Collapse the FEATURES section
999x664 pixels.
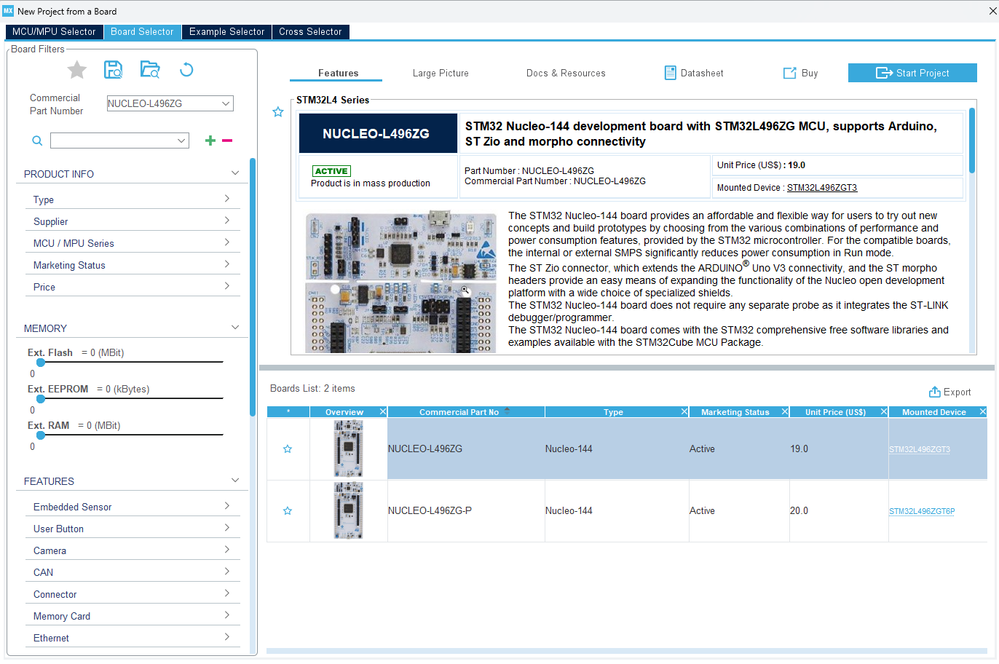click(x=235, y=480)
